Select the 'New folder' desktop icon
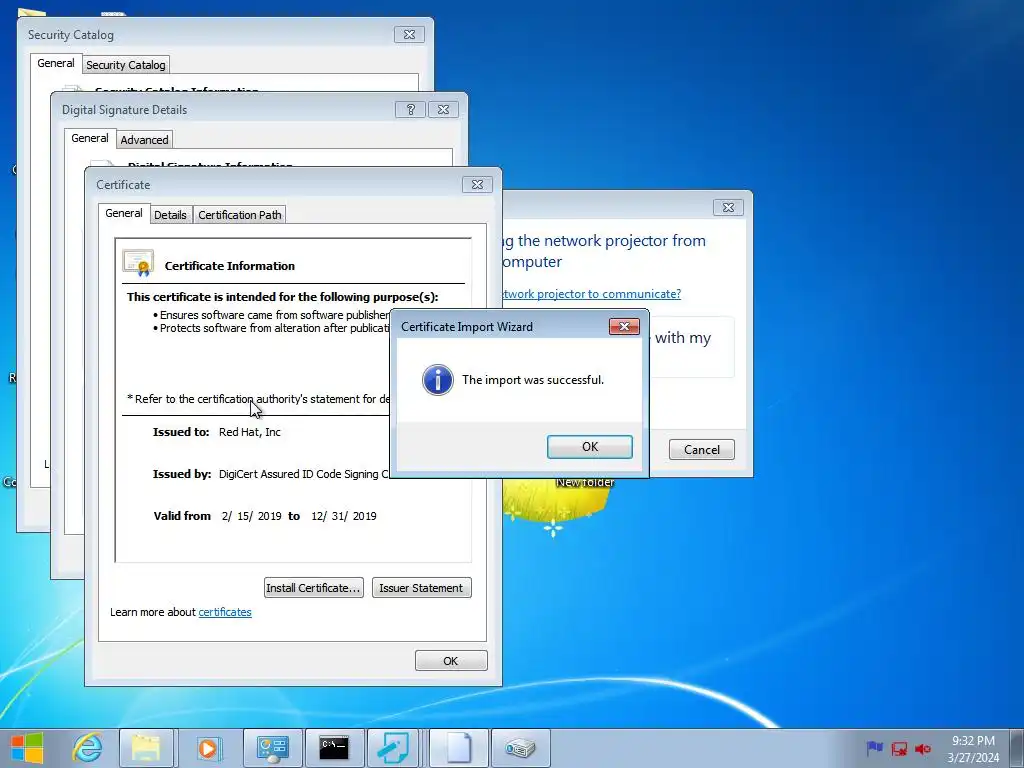Viewport: 1024px width, 768px height. click(x=585, y=482)
